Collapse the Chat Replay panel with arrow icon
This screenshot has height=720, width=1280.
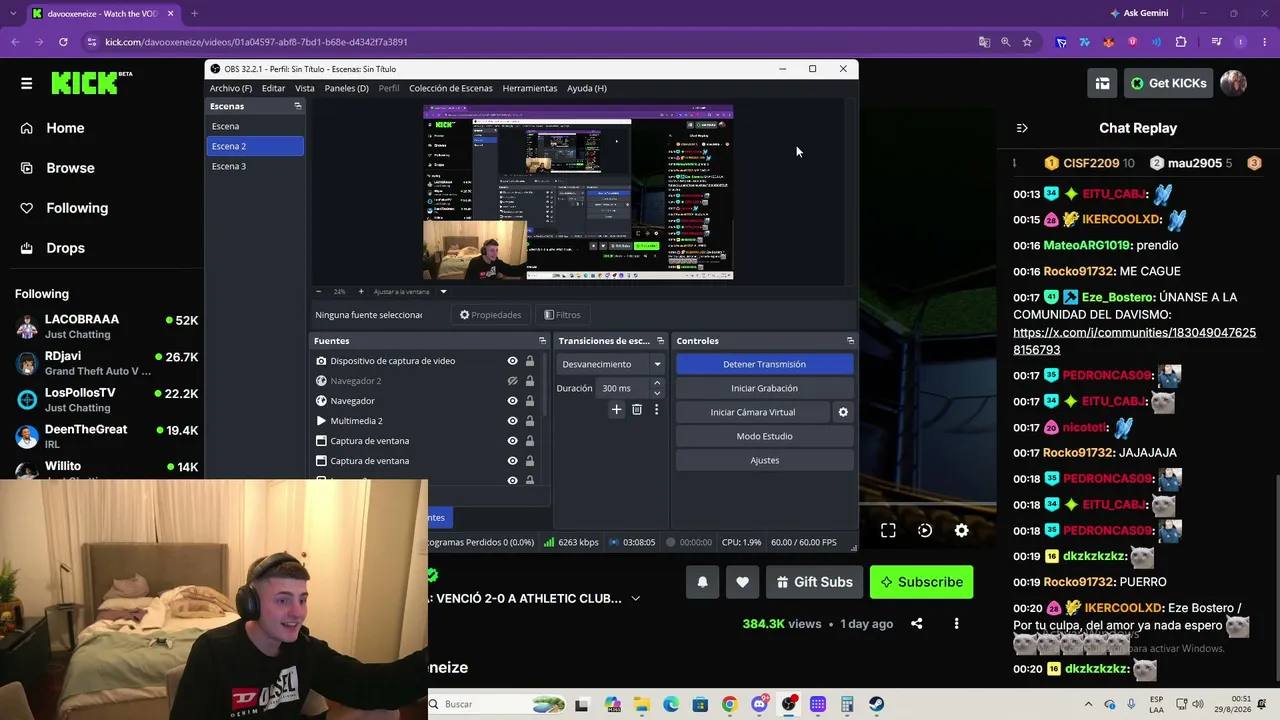click(1021, 128)
